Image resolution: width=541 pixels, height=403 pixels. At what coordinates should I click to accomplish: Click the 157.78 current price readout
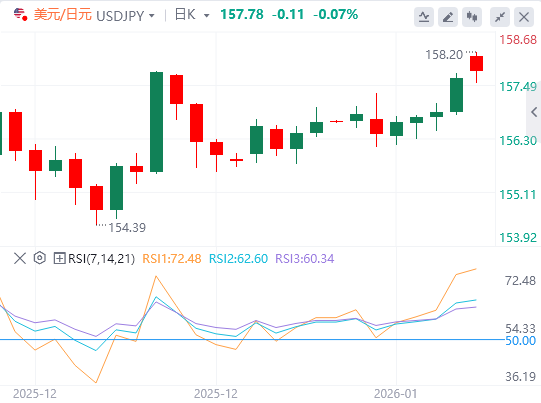(242, 14)
